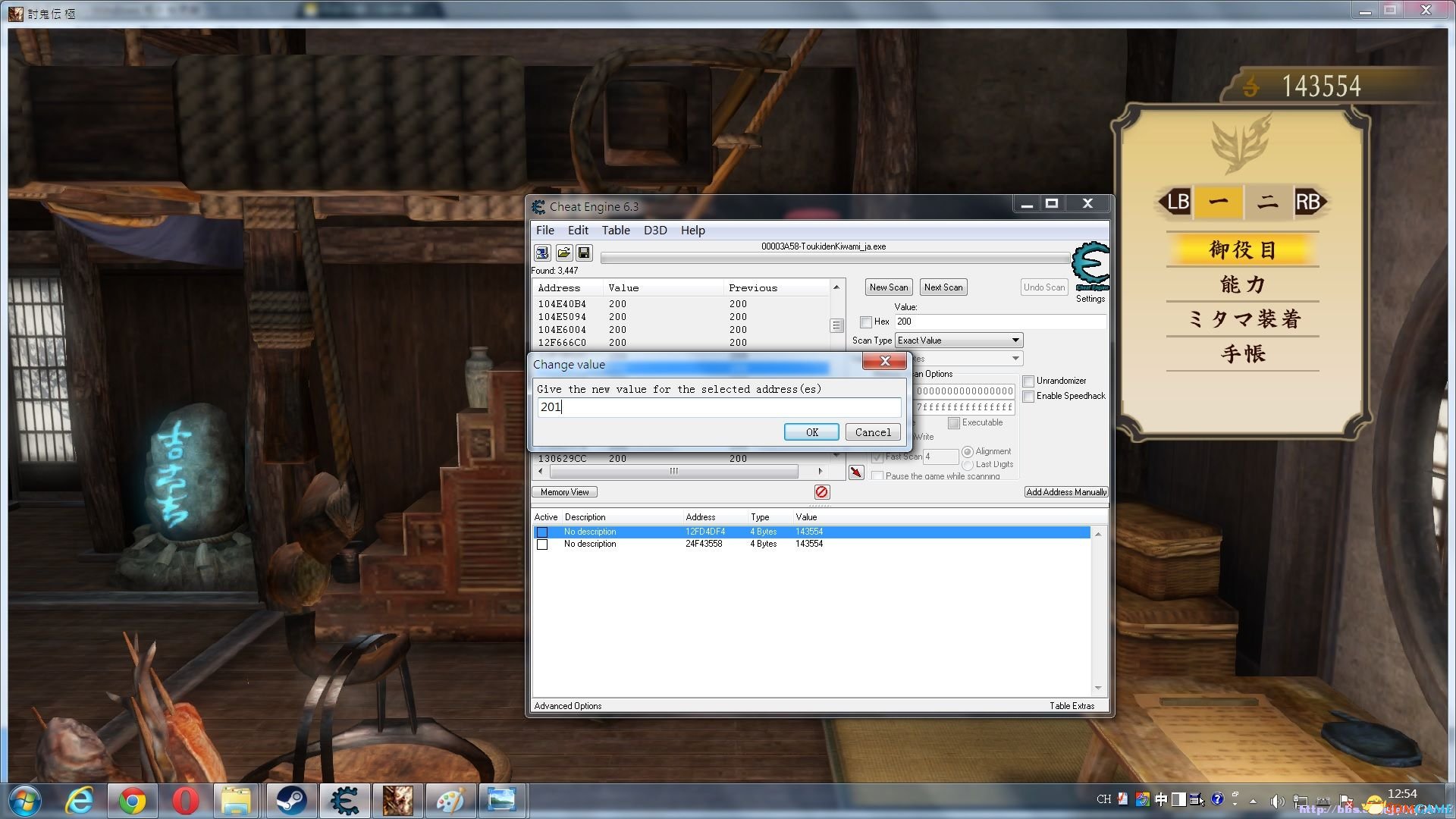This screenshot has width=1456, height=819.
Task: Click the 中 IME mode tray icon
Action: point(1161,799)
